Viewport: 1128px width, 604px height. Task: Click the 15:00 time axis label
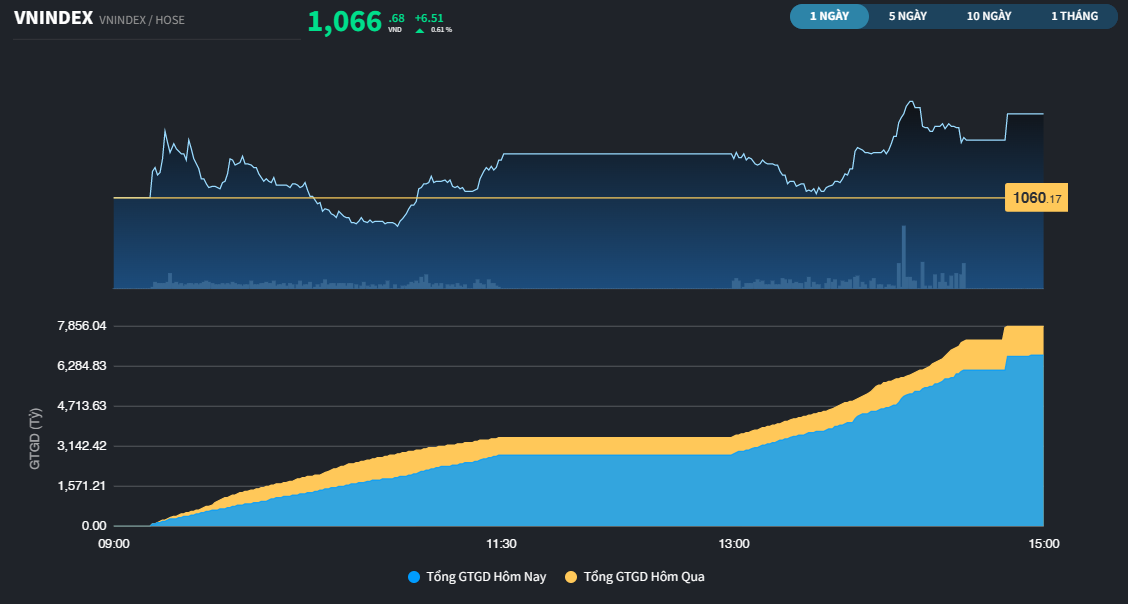tap(1044, 543)
